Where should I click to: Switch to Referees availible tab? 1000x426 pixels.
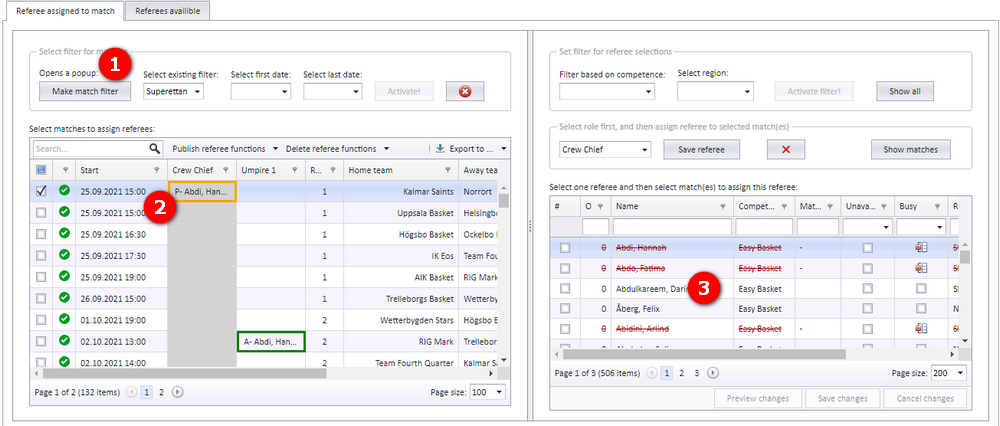click(168, 11)
